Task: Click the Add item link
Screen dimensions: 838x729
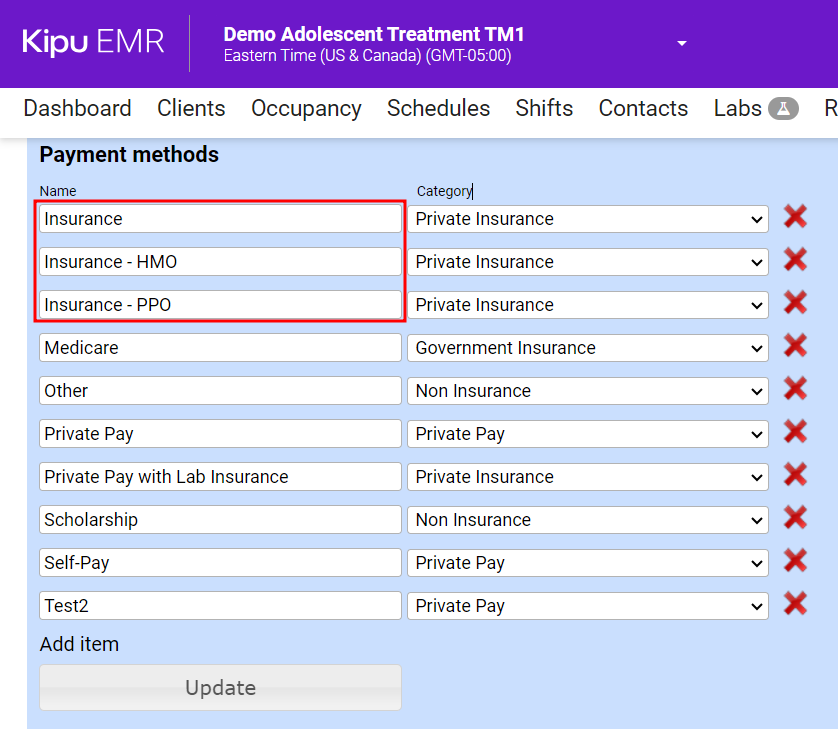Action: pos(79,644)
